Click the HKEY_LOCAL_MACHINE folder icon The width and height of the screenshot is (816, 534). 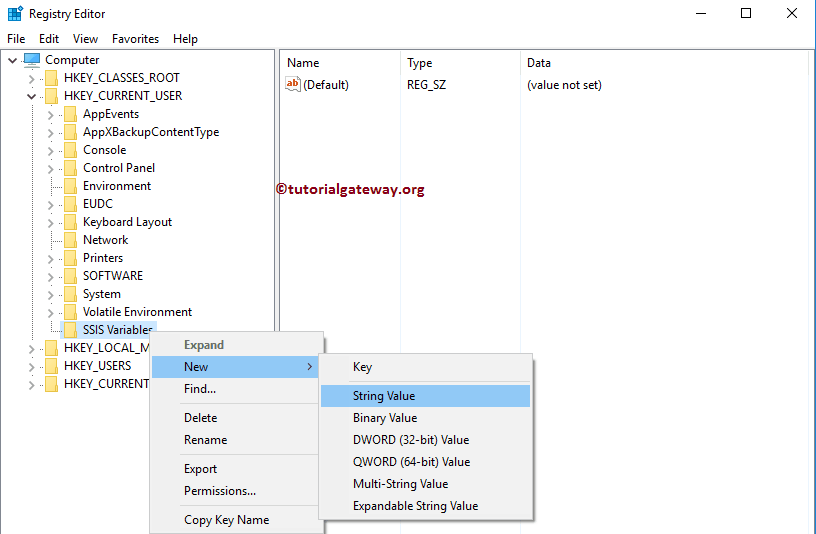[52, 348]
